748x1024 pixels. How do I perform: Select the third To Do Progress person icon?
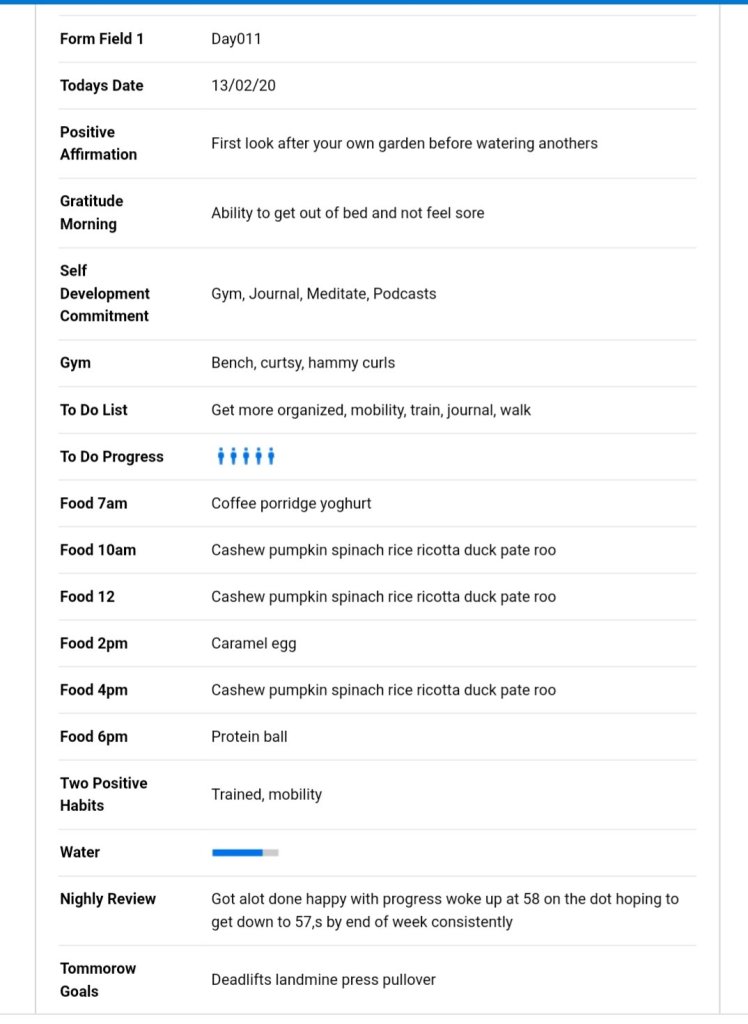pos(246,457)
